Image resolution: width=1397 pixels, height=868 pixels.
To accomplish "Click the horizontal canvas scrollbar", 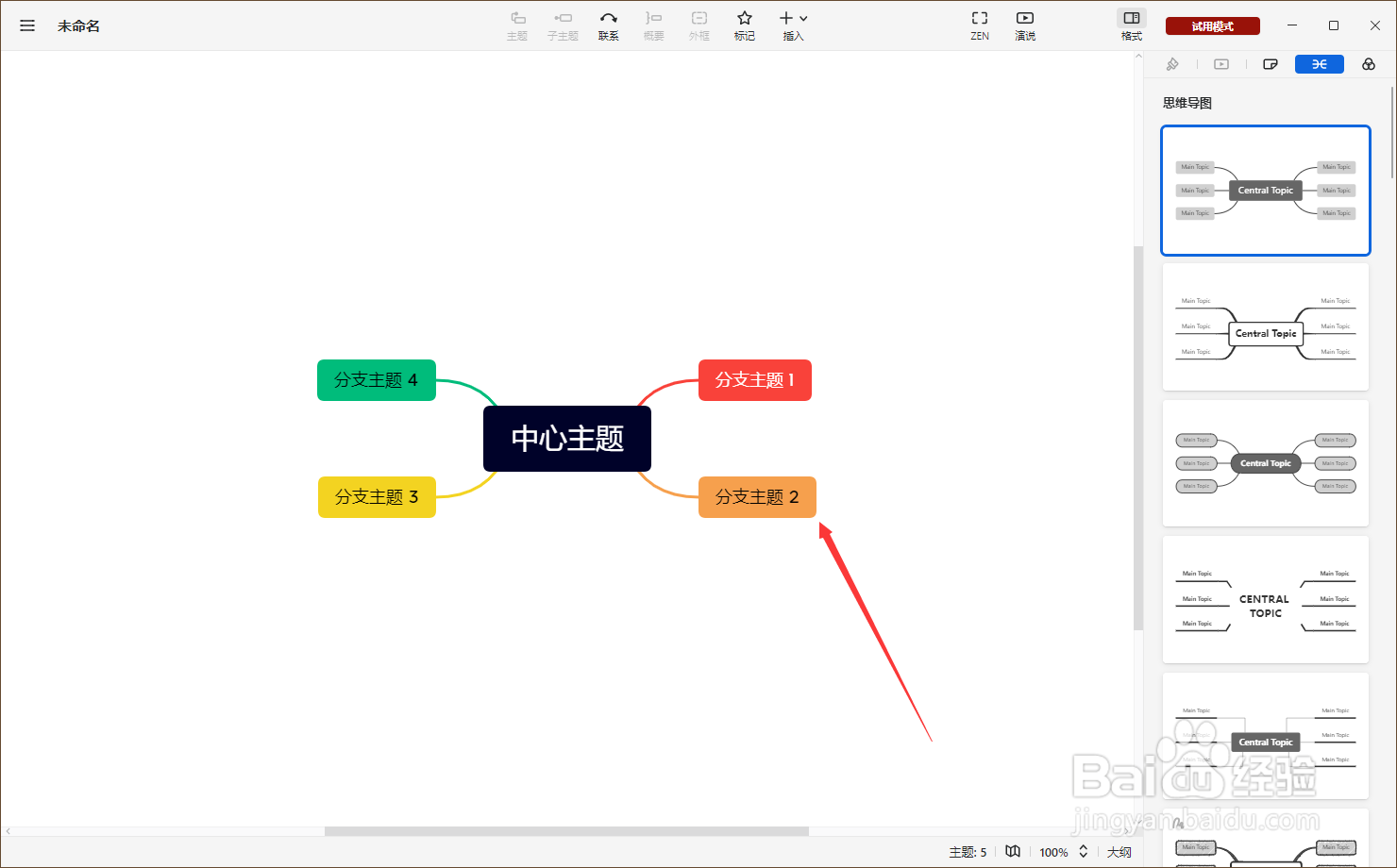I will pos(566,831).
